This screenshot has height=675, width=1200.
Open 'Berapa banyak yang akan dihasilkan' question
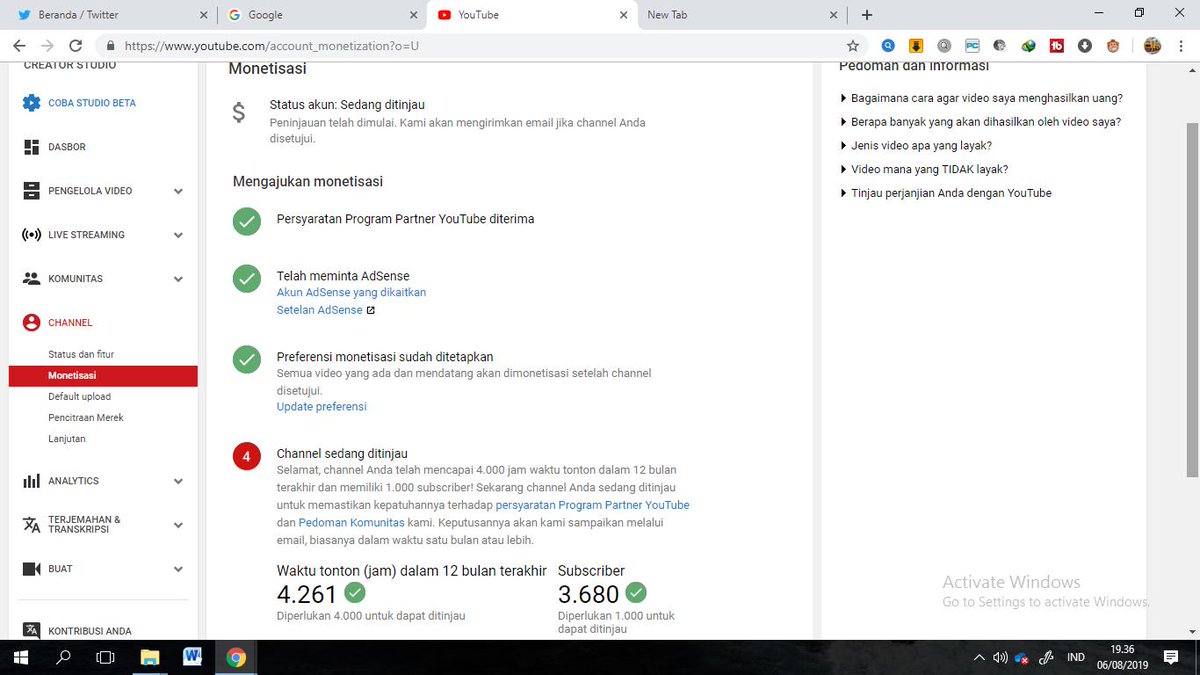point(981,122)
